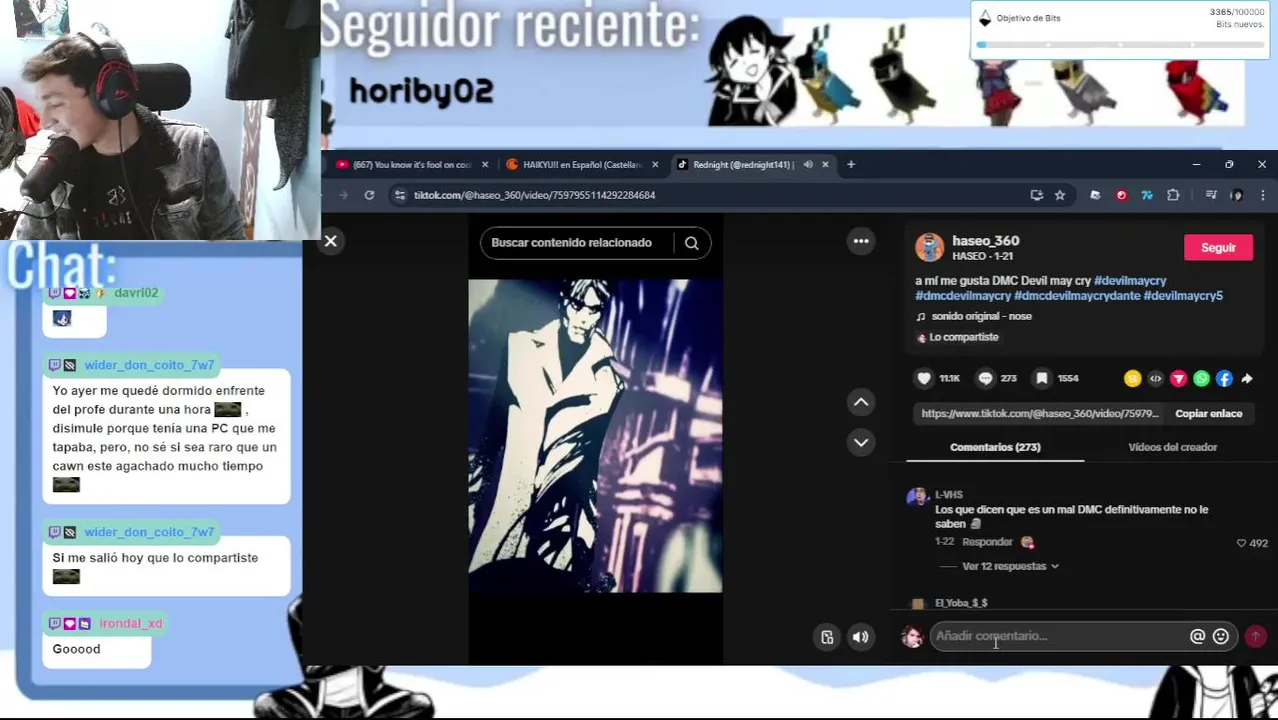Share video via WhatsApp icon
The image size is (1278, 720).
click(1201, 378)
